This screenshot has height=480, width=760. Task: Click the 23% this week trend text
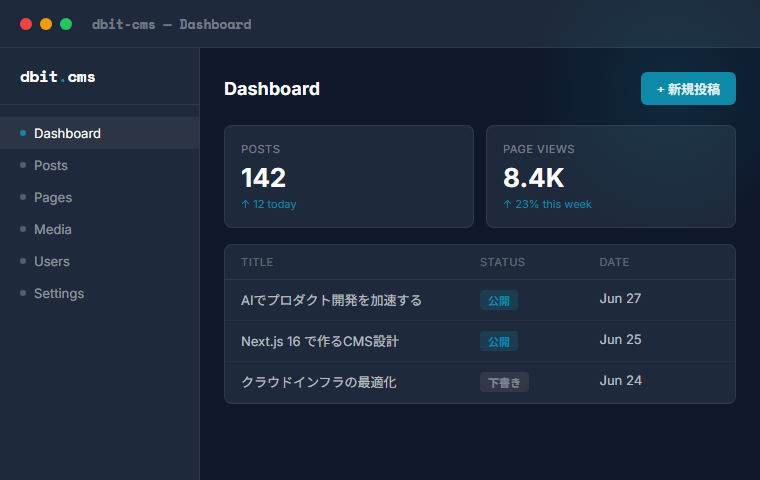pos(547,204)
